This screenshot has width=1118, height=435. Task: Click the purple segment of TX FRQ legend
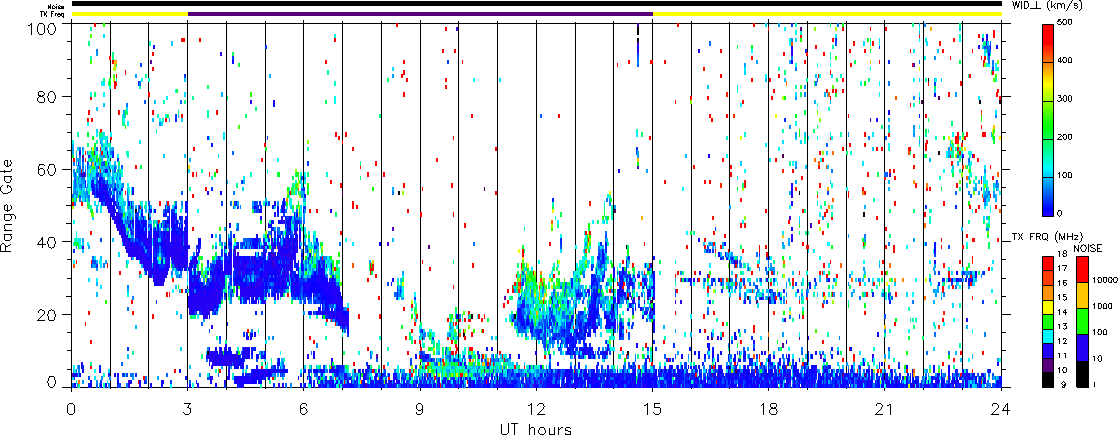point(1048,365)
